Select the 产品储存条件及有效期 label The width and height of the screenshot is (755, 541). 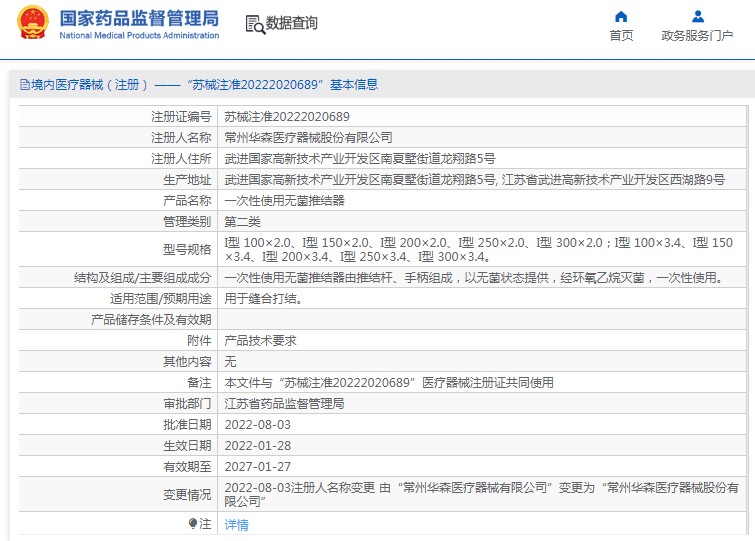151,320
